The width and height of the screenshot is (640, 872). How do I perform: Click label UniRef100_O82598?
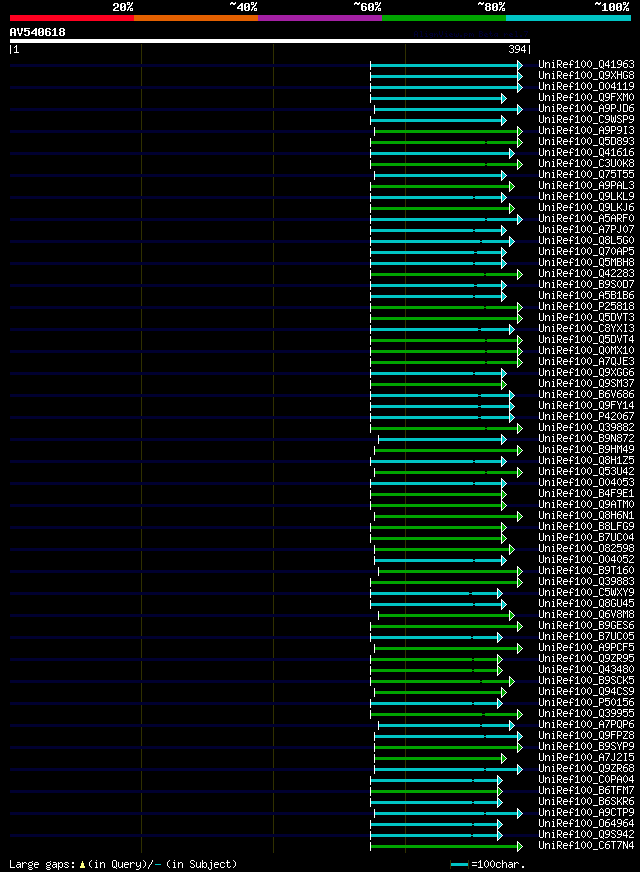pos(586,549)
